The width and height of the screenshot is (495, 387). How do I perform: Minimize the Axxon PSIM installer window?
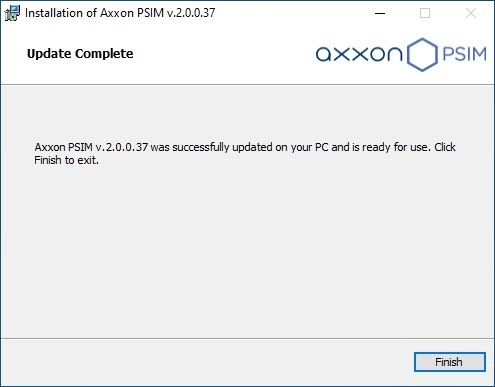[x=380, y=13]
